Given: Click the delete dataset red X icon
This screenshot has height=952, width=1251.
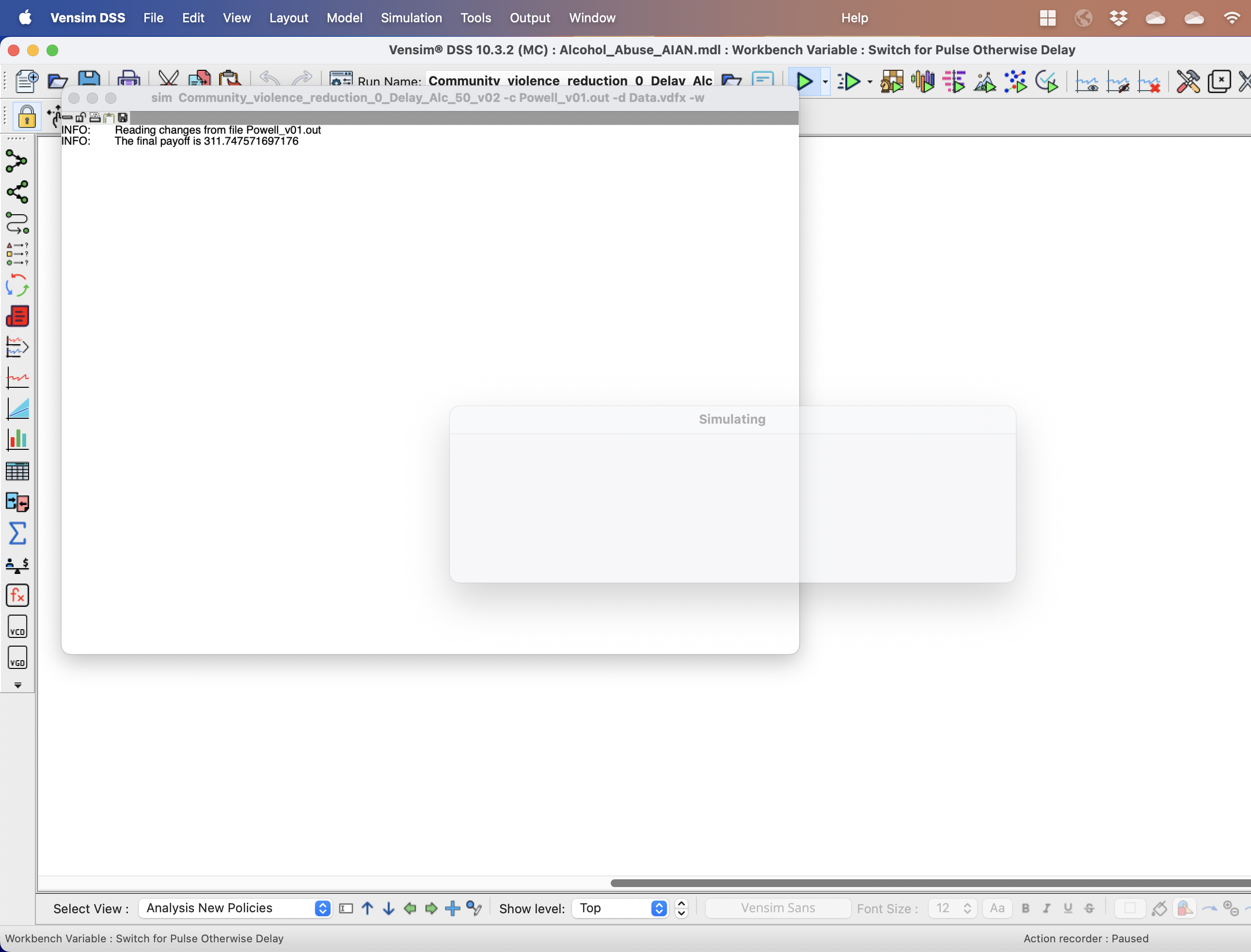Looking at the screenshot, I should click(x=1148, y=81).
